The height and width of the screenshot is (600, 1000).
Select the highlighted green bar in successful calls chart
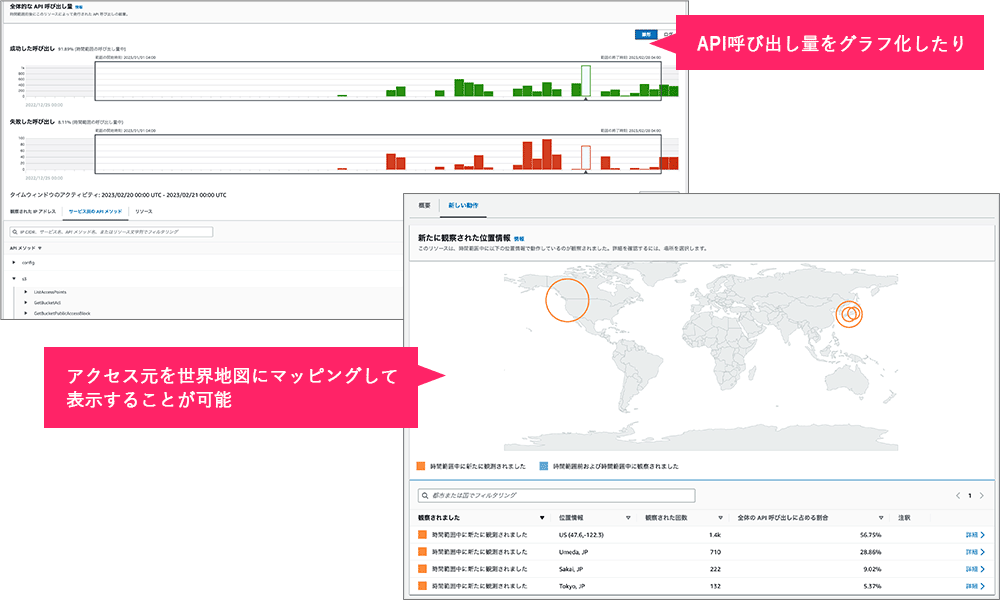point(585,80)
